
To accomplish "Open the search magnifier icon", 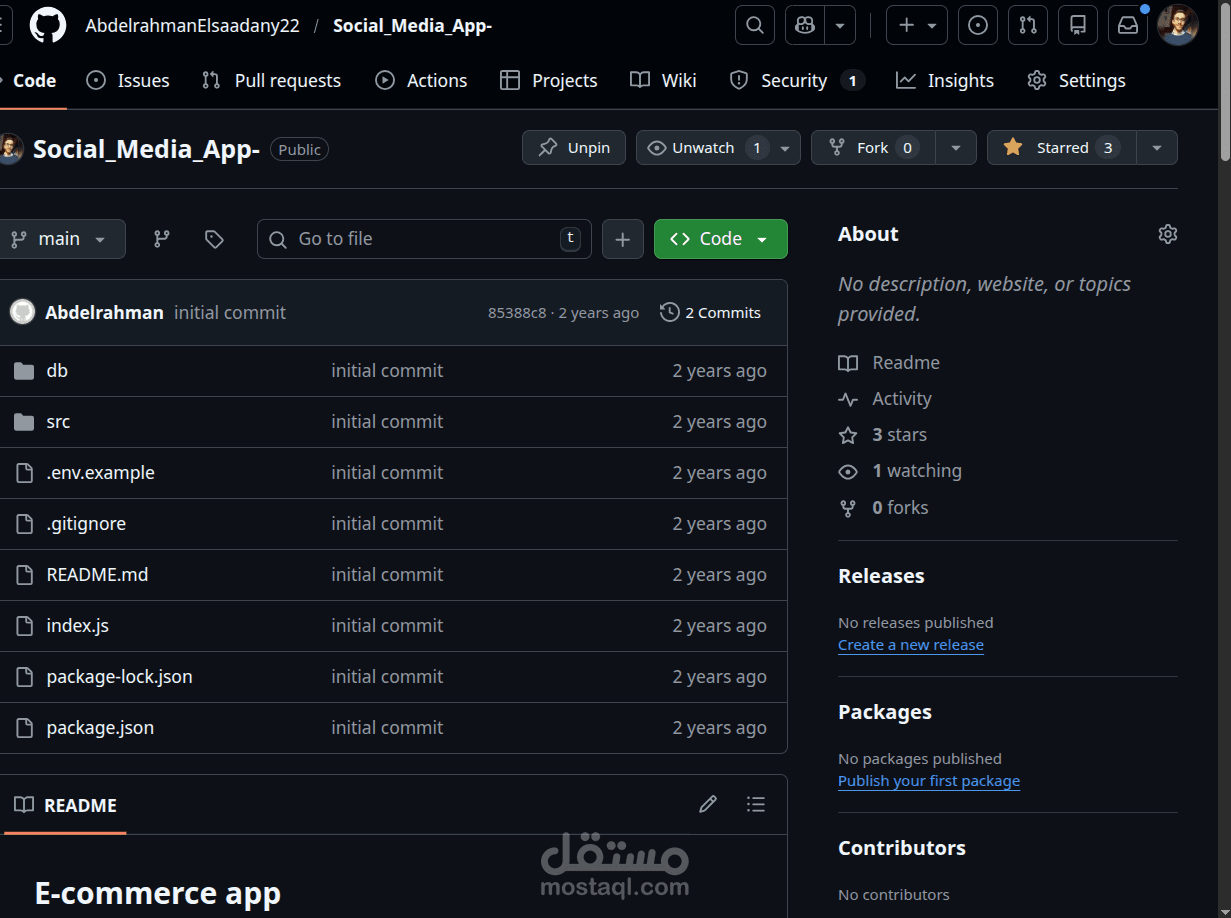I will click(755, 25).
